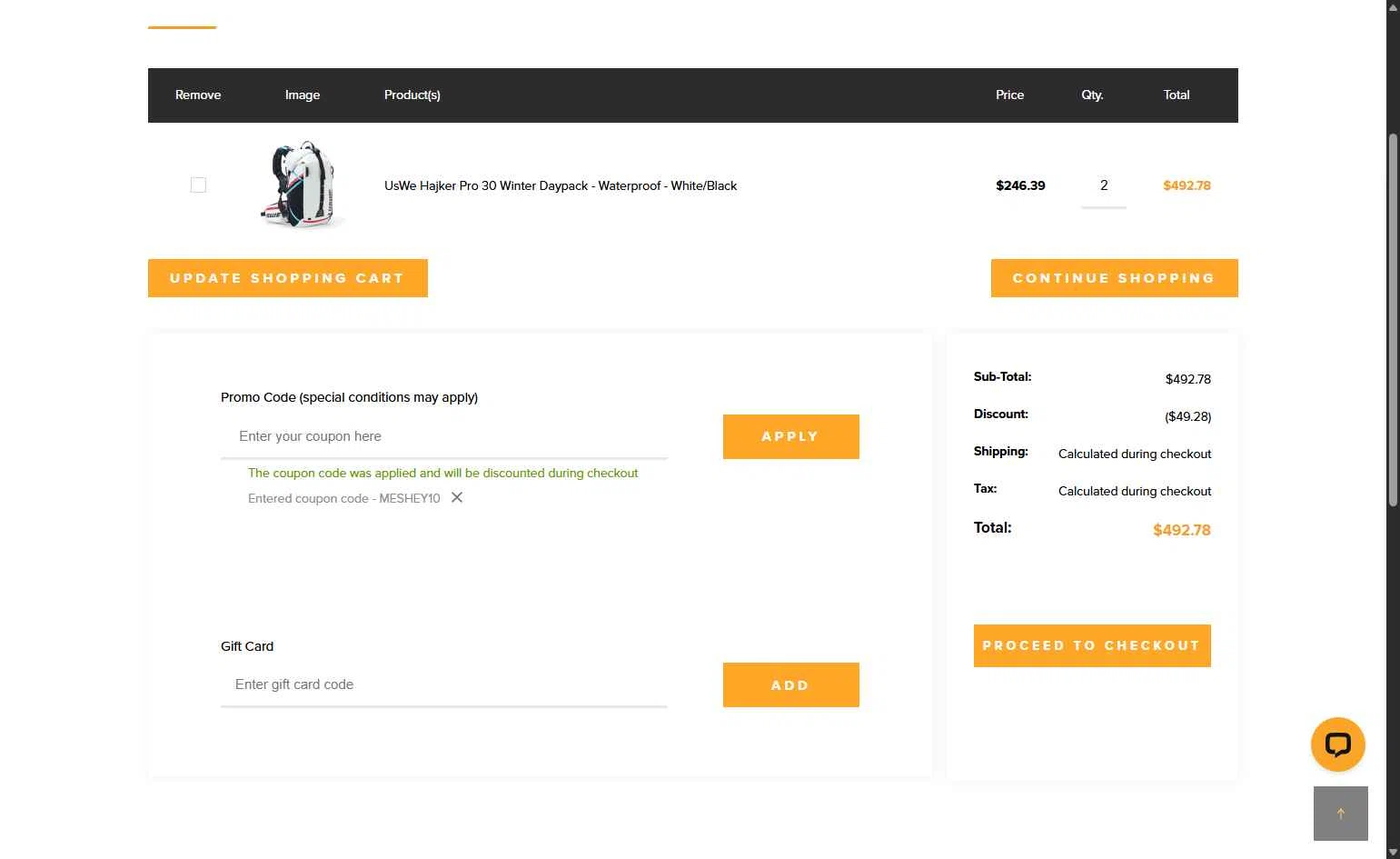Click the Update Shopping Cart button
Viewport: 1400px width, 859px height.
point(288,278)
